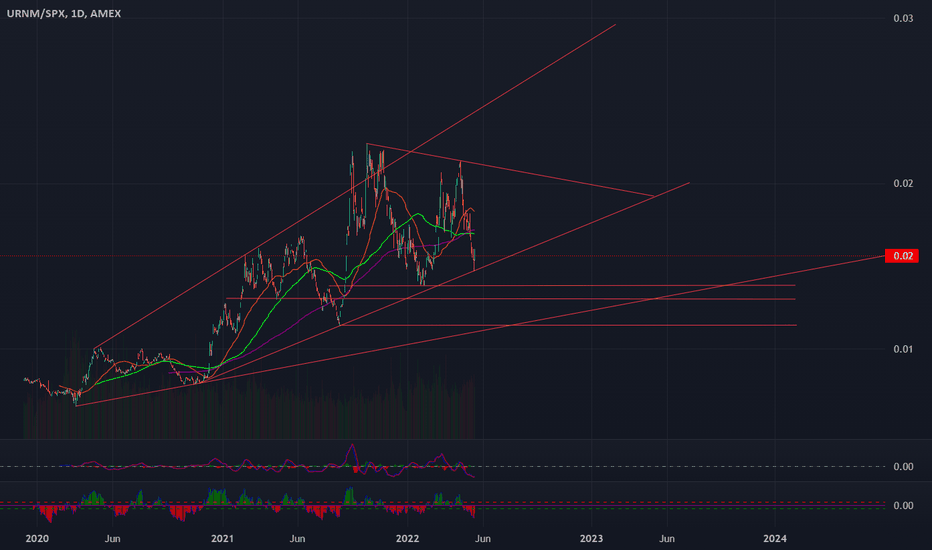The height and width of the screenshot is (550, 932).
Task: Select the lowest horizontal red support line
Action: click(x=568, y=325)
